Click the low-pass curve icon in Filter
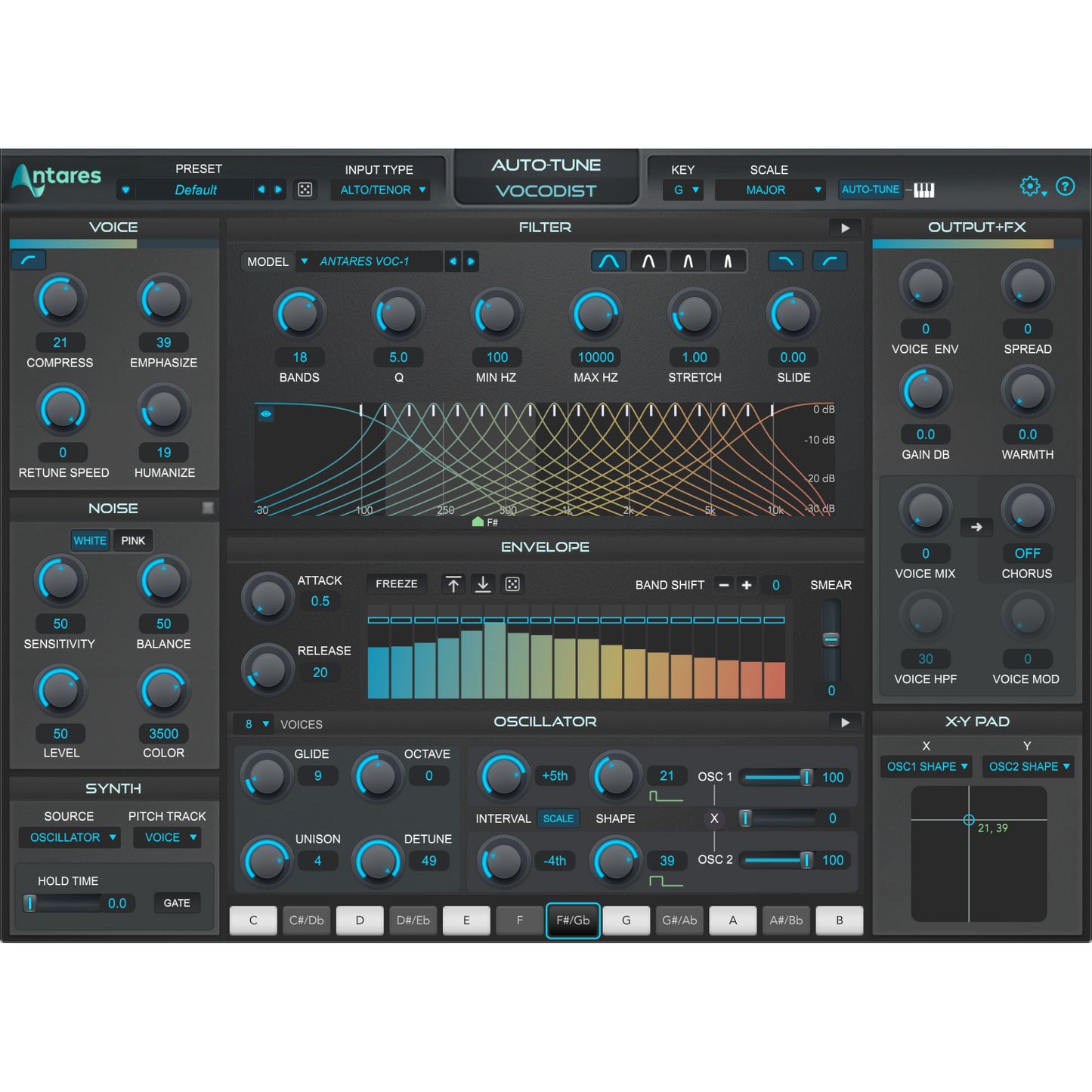This screenshot has height=1092, width=1092. 785,261
